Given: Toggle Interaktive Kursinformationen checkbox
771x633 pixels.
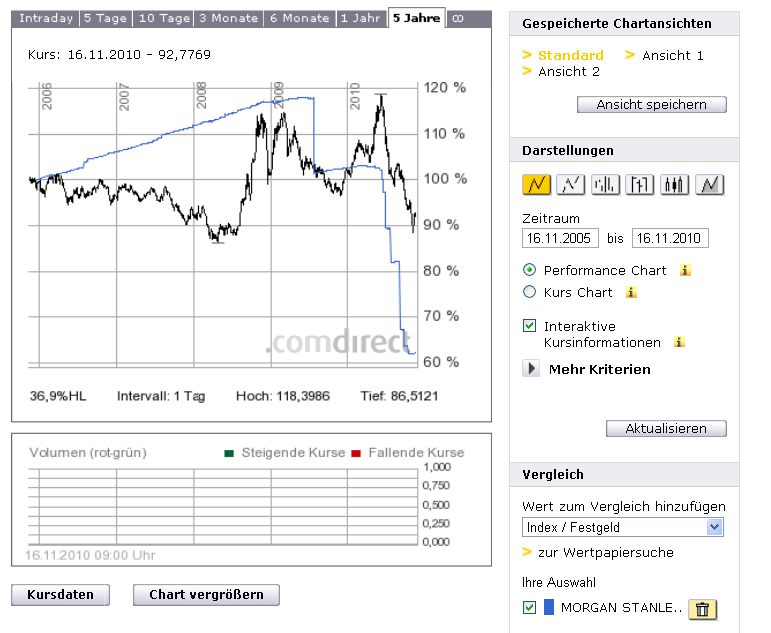Looking at the screenshot, I should 530,326.
